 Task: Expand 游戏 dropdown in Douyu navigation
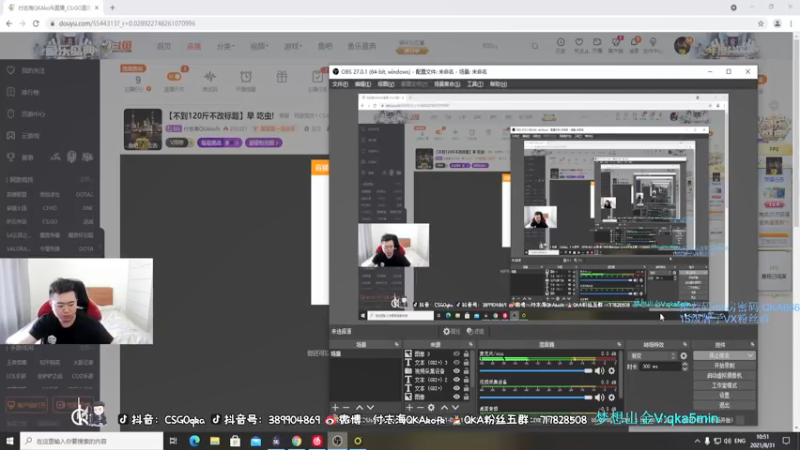[293, 46]
